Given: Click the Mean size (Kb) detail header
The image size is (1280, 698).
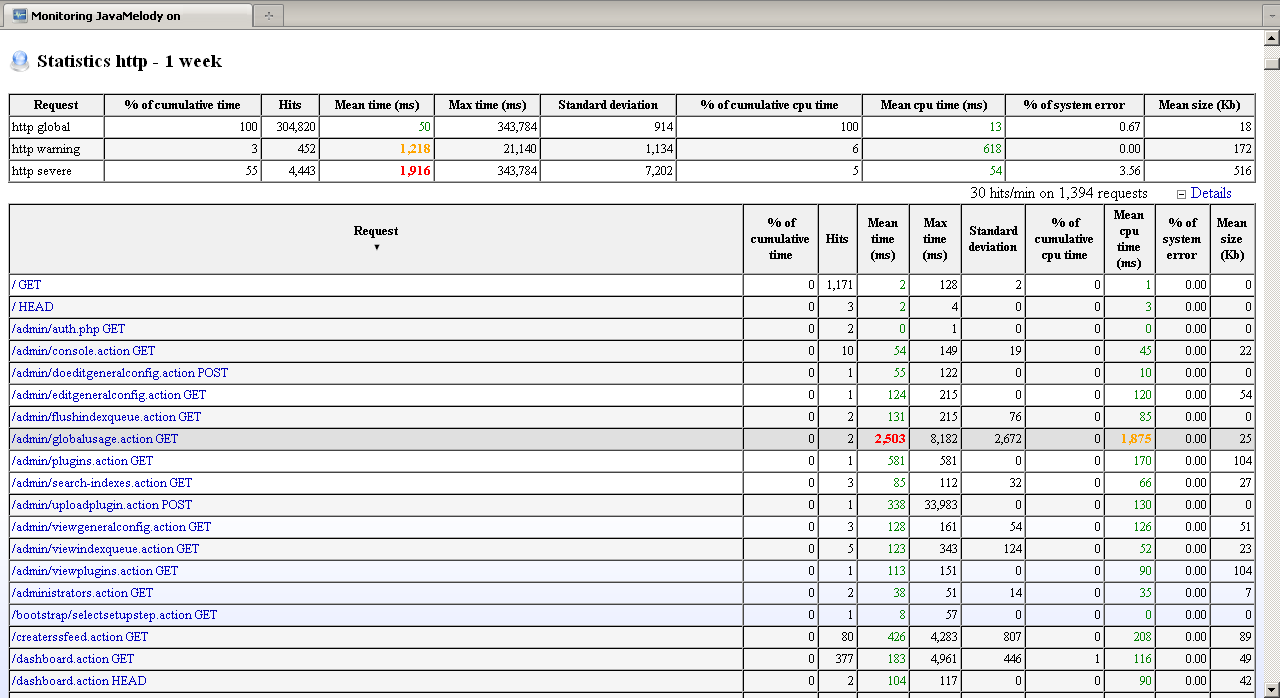Looking at the screenshot, I should (x=1232, y=239).
